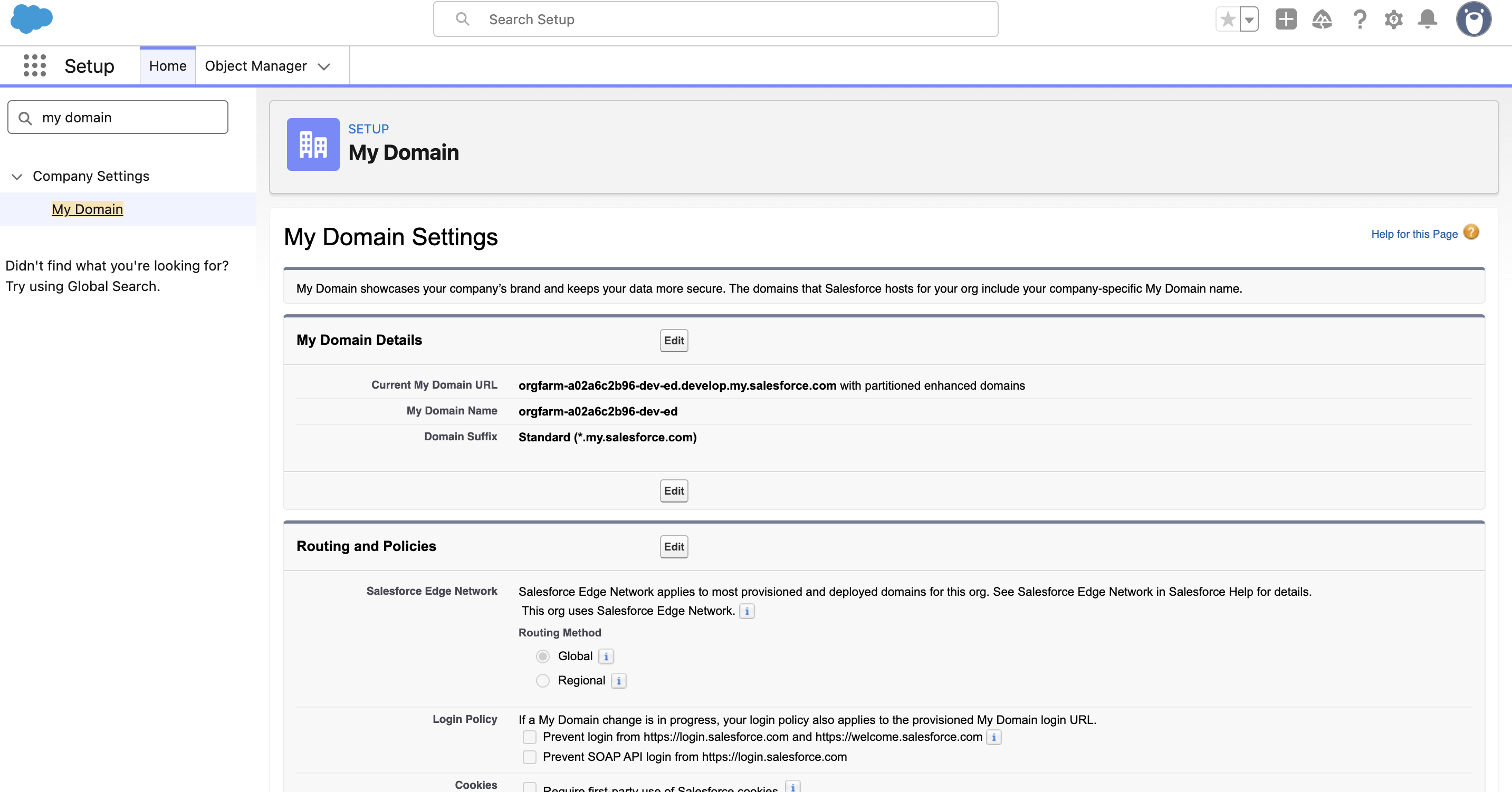This screenshot has height=792, width=1512.
Task: Click the Salesforce cloud logo
Action: tap(32, 19)
